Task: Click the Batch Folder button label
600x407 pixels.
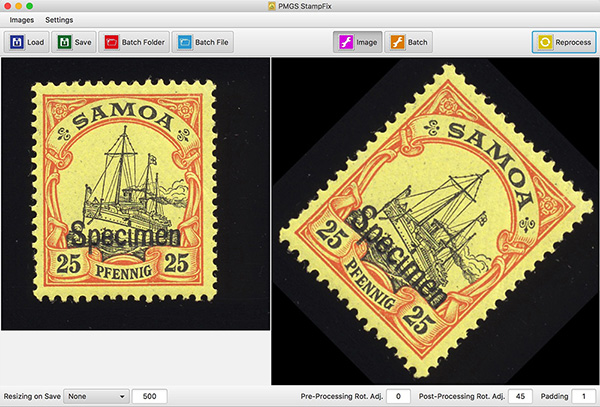Action: (x=143, y=42)
